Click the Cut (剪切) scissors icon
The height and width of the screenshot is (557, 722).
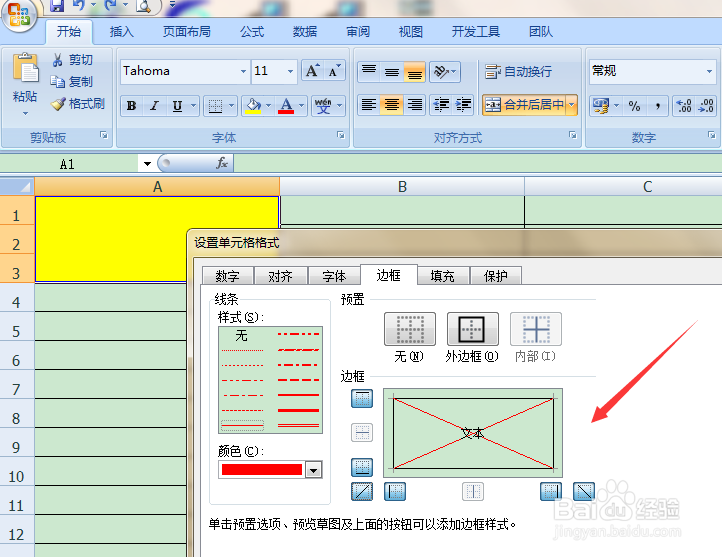click(58, 60)
